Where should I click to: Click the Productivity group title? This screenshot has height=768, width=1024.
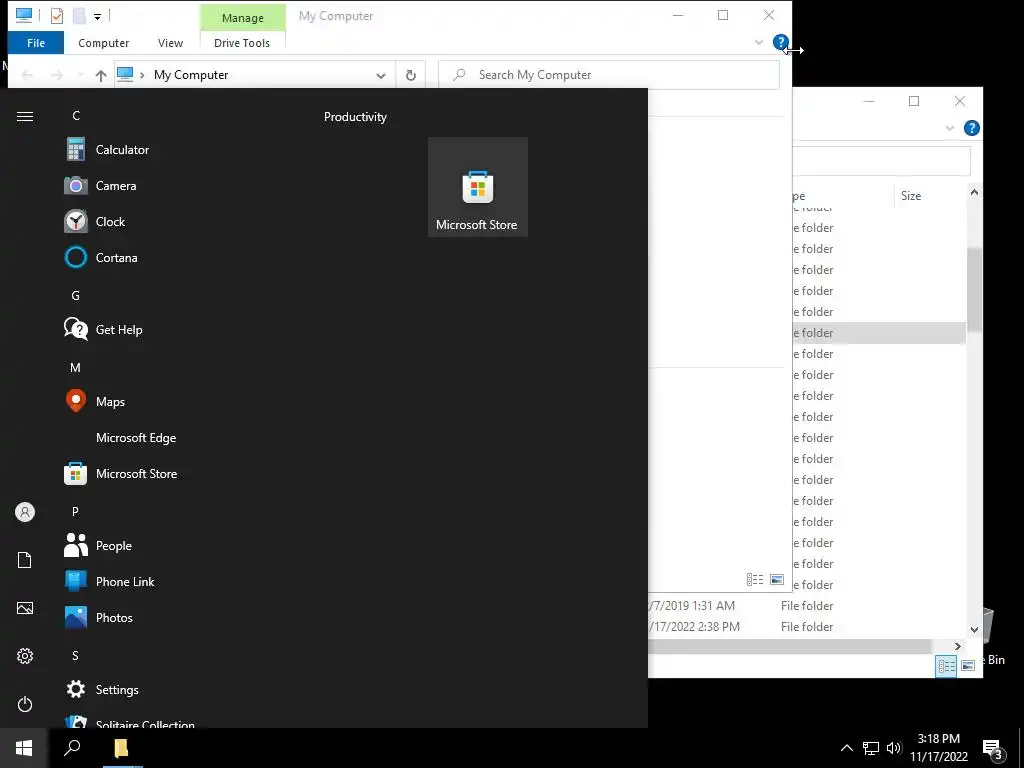pos(355,117)
